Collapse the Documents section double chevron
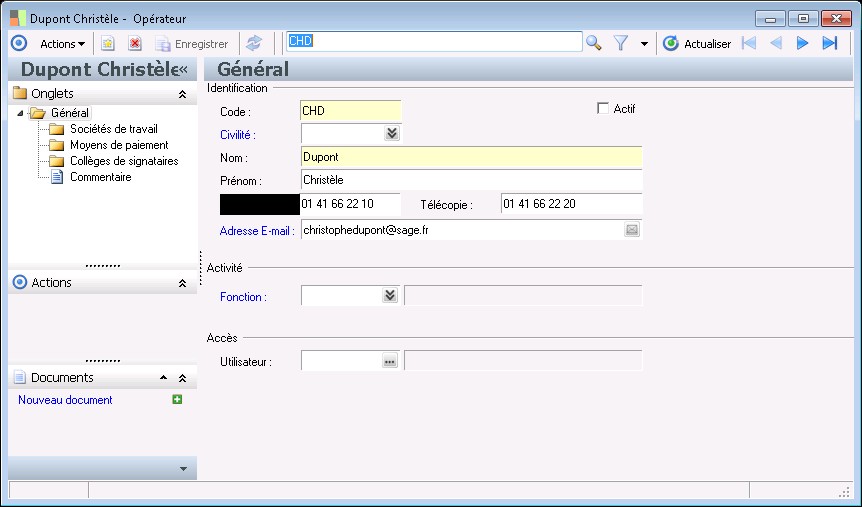The image size is (862, 507). coord(183,378)
